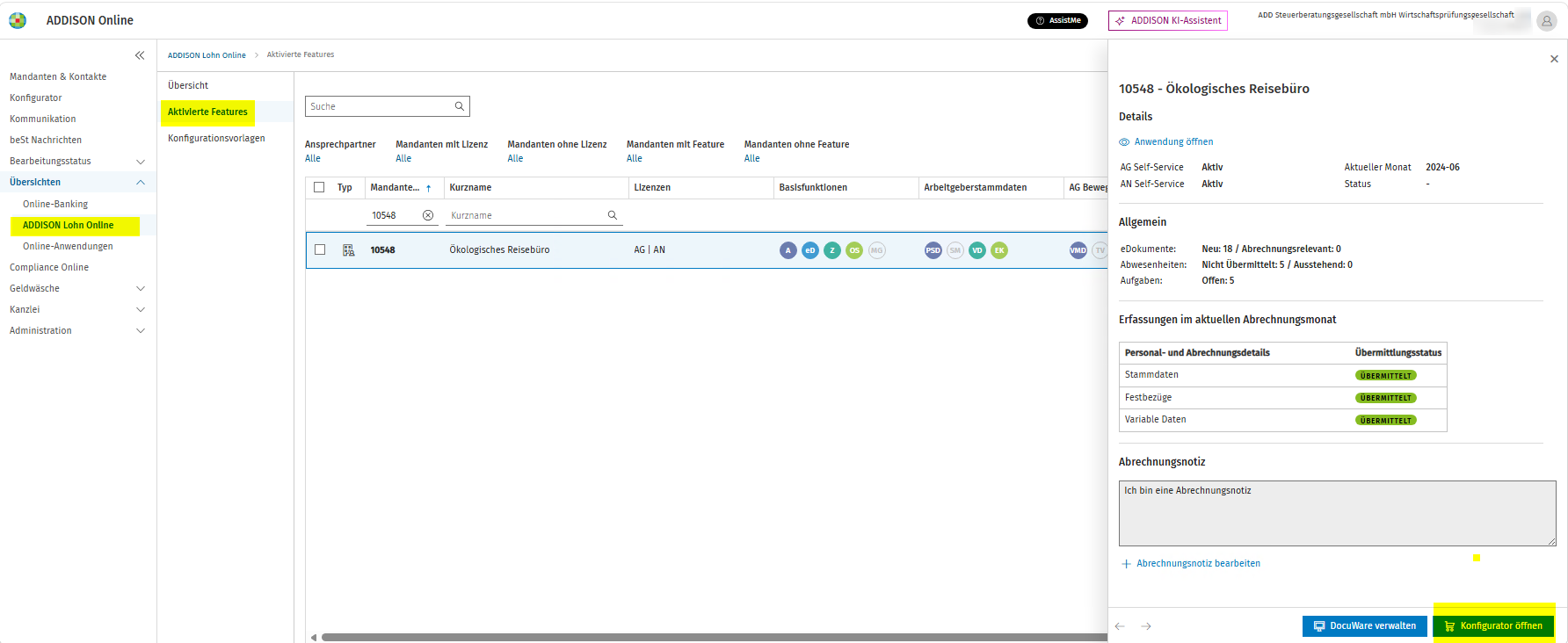Click the "EK" Arbeitgeberstammdaten badge
Image resolution: width=1568 pixels, height=643 pixels.
click(999, 250)
